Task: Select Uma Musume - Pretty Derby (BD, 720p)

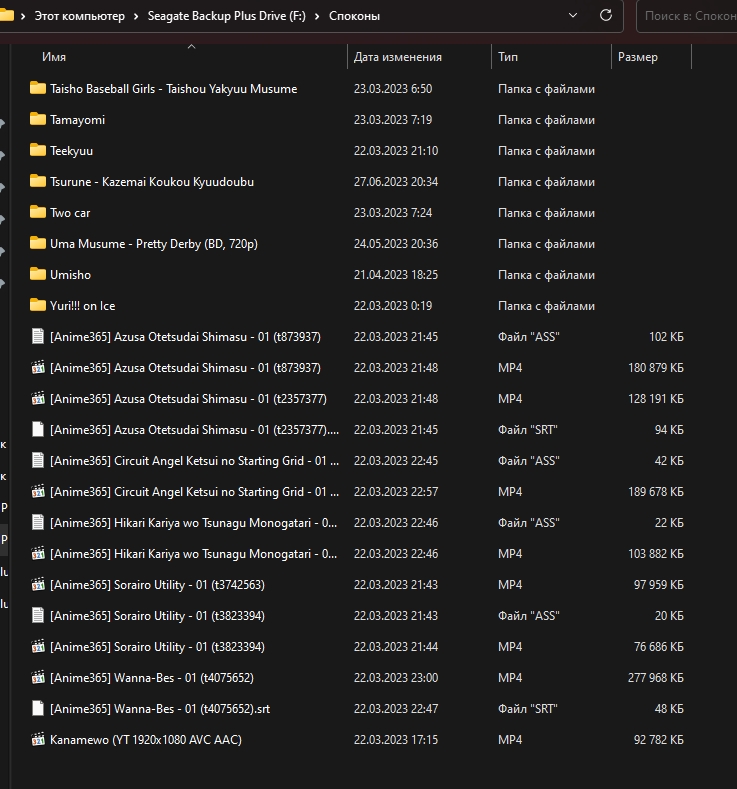Action: point(154,244)
